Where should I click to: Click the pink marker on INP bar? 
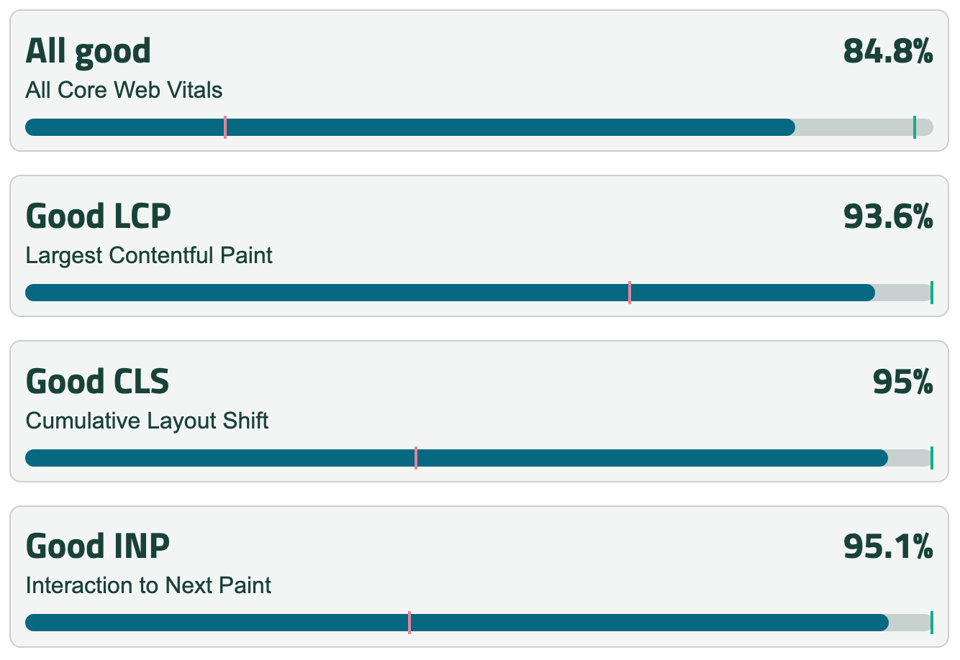point(409,622)
